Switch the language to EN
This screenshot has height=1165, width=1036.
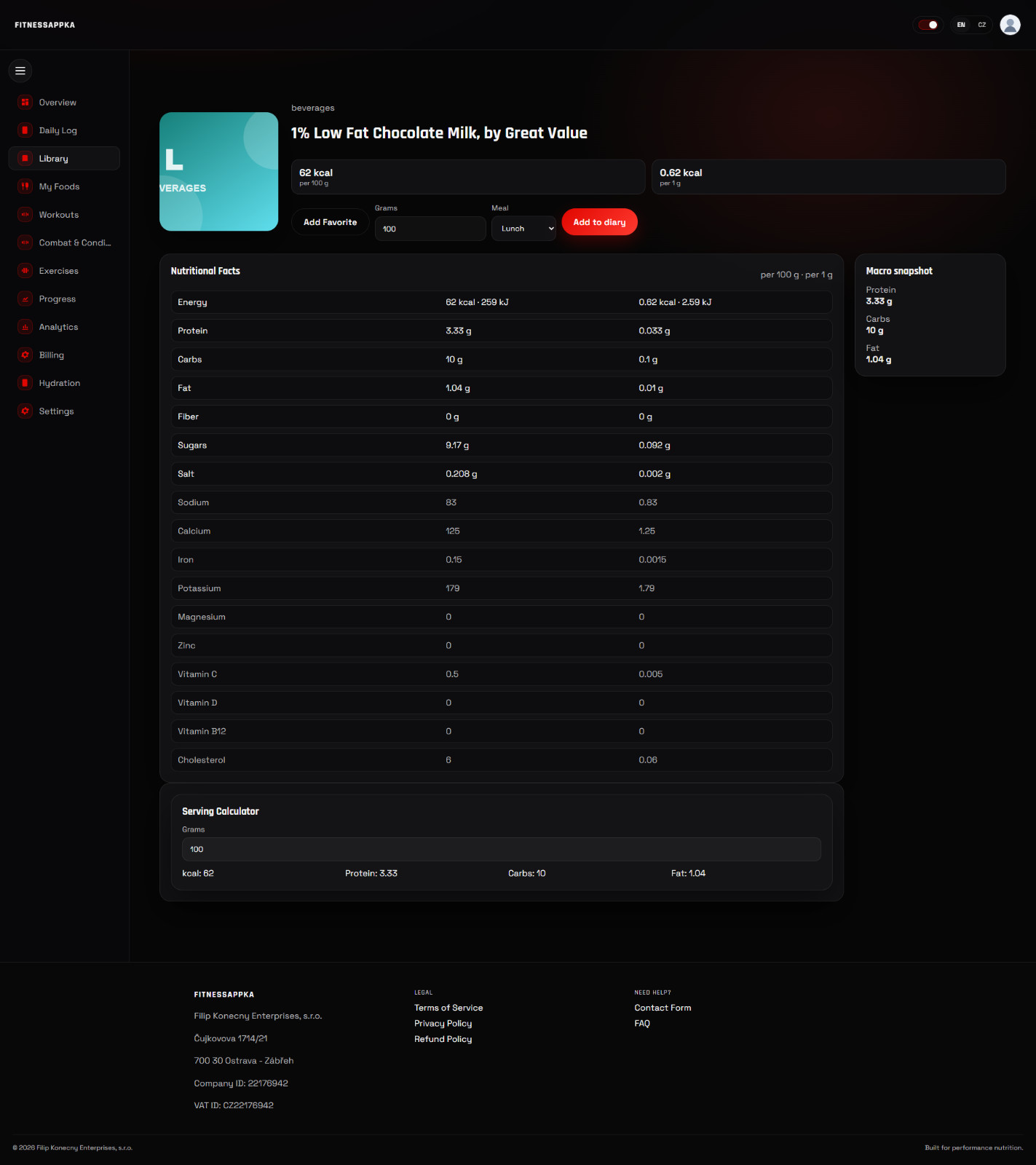point(961,25)
